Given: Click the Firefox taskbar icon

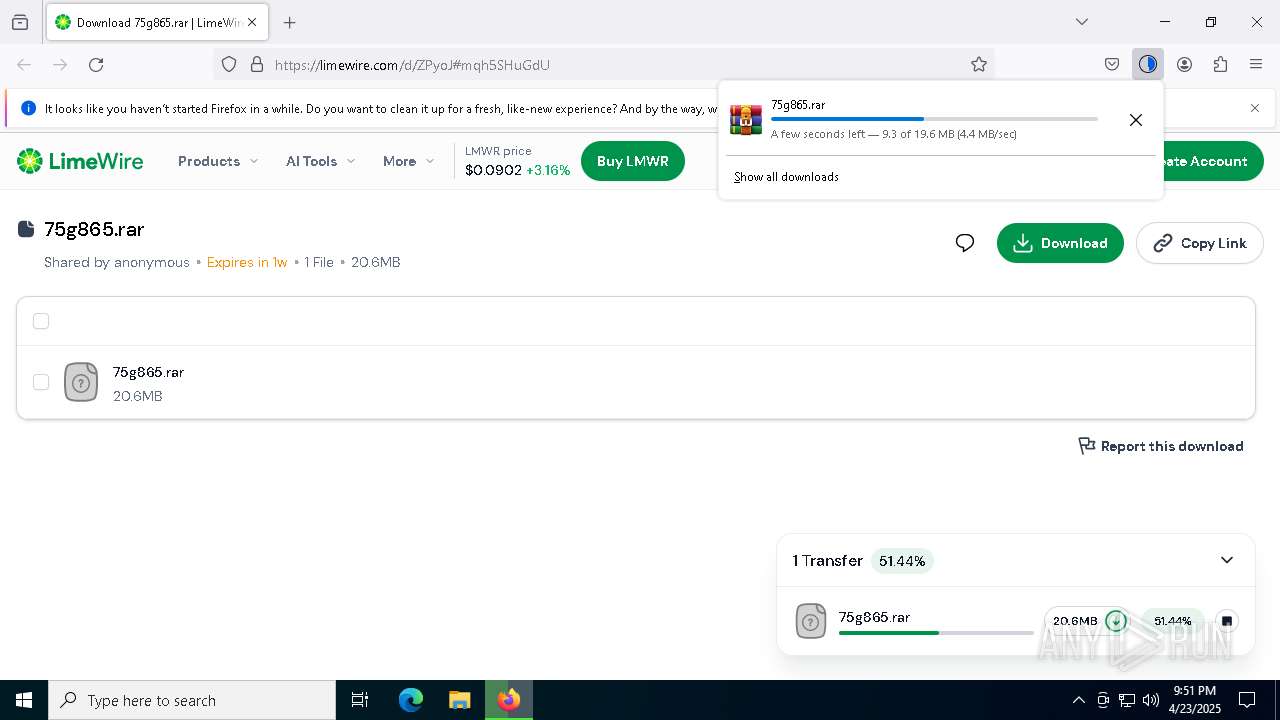Looking at the screenshot, I should 509,700.
